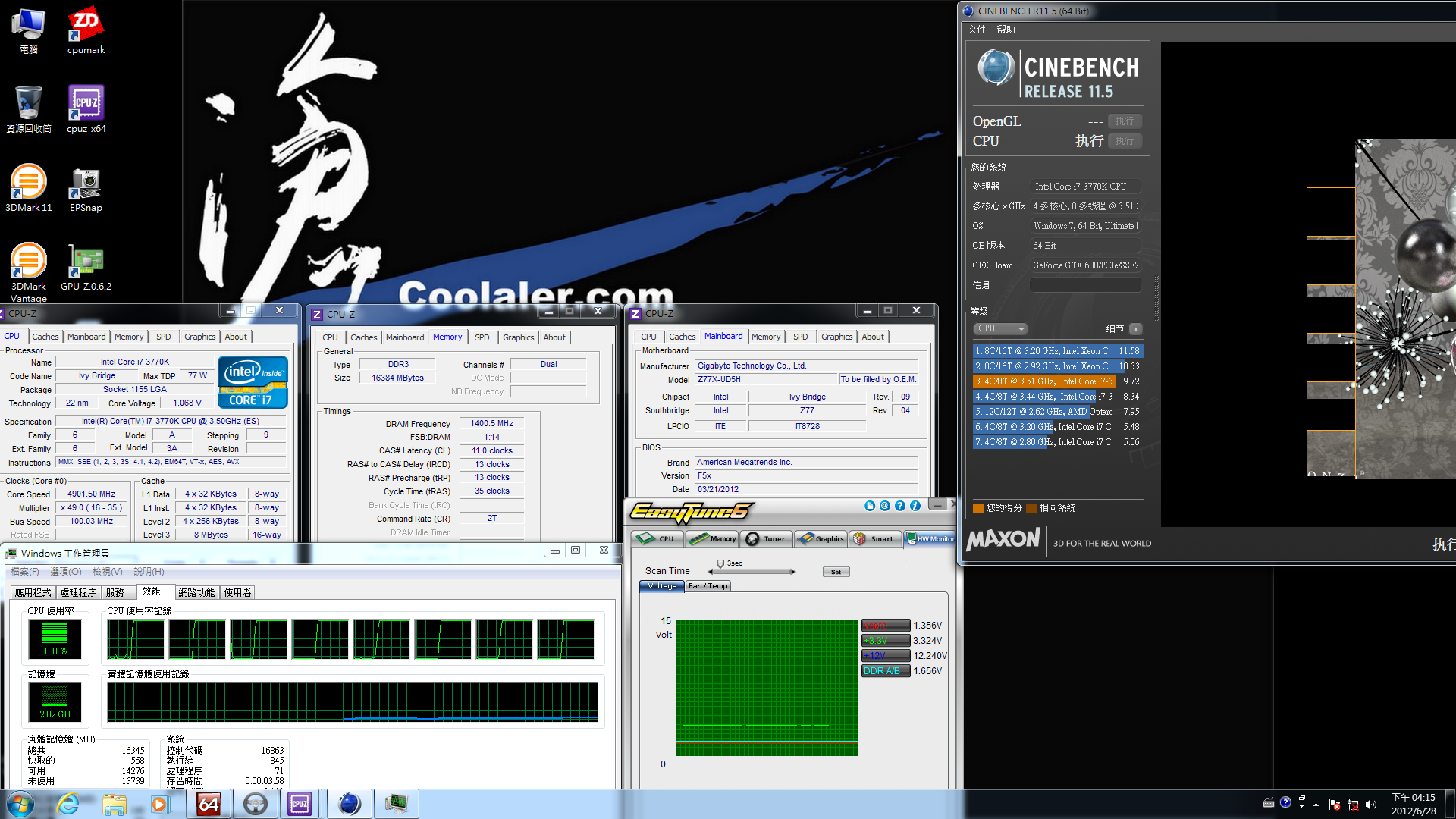Open Cinebench ranking CPU dropdown

click(x=1001, y=329)
